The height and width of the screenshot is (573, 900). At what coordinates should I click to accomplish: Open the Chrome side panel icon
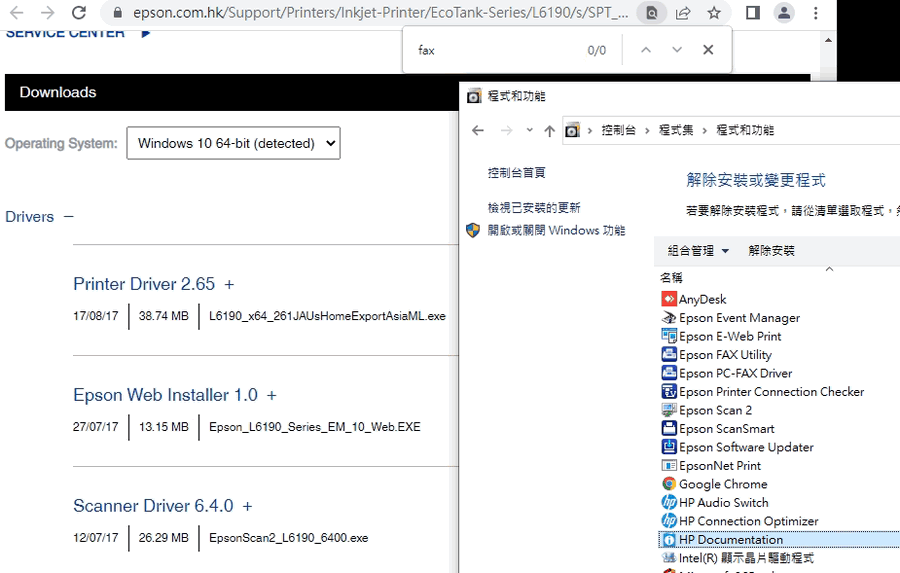(753, 13)
